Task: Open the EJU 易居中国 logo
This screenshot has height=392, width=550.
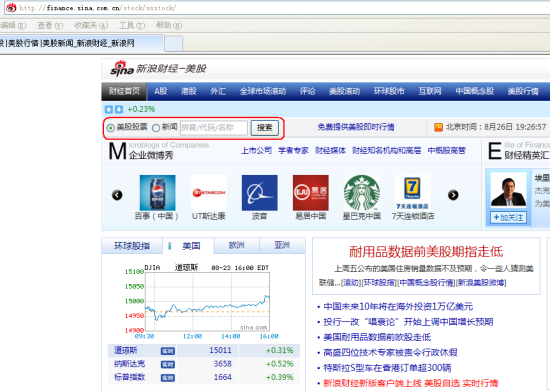Action: coord(311,193)
